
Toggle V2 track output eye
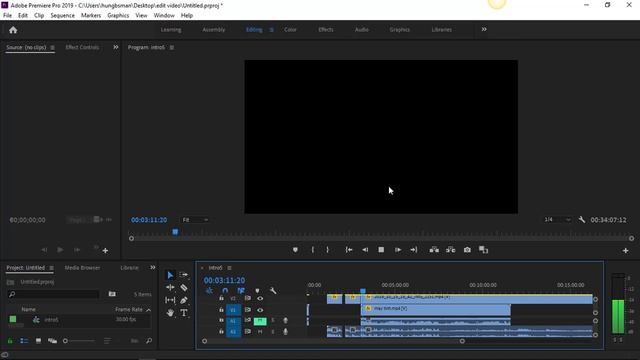coord(260,298)
